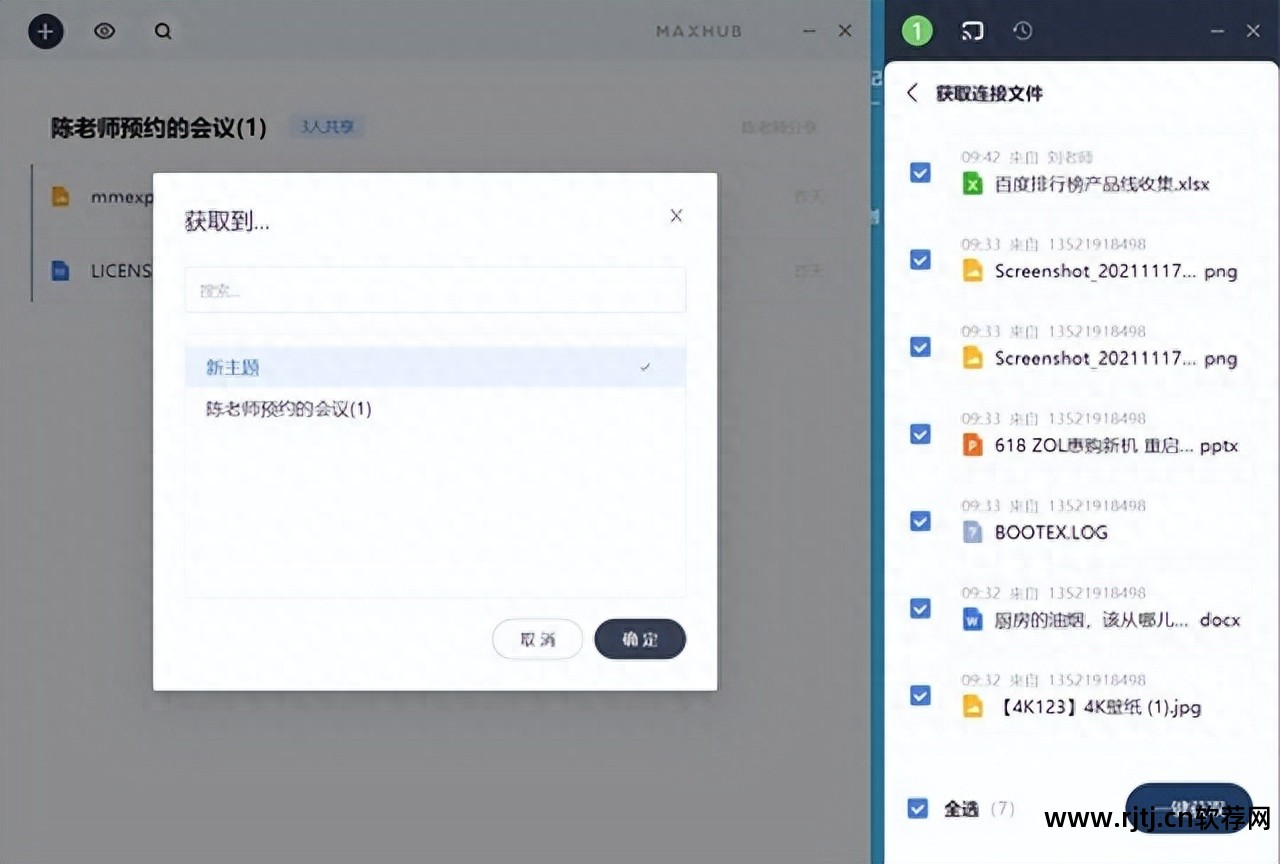Uncheck the 百度排行榜产品线收集.xlsx checkbox
Viewport: 1280px width, 864px height.
pyautogui.click(x=920, y=173)
